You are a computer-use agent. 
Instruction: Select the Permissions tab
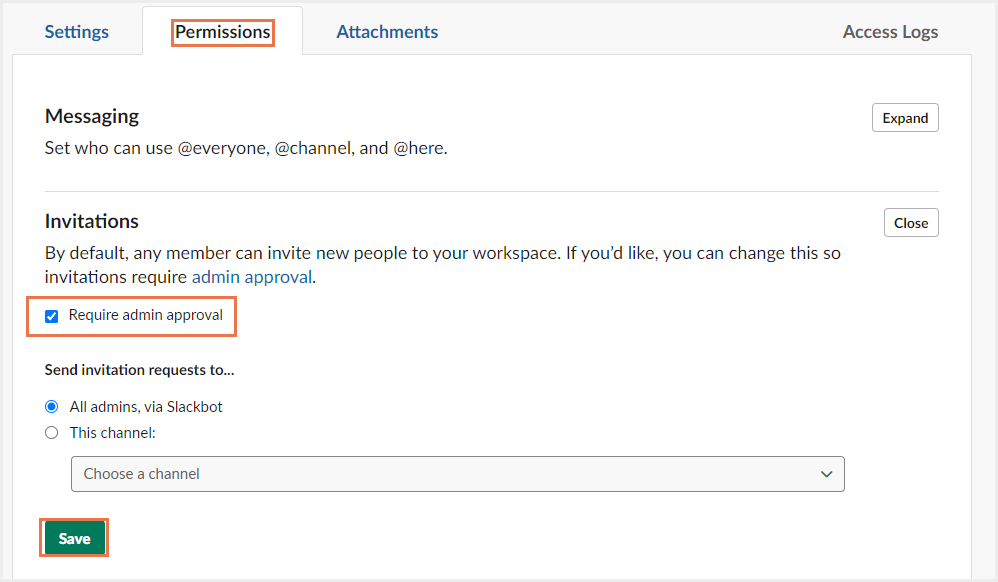tap(222, 32)
